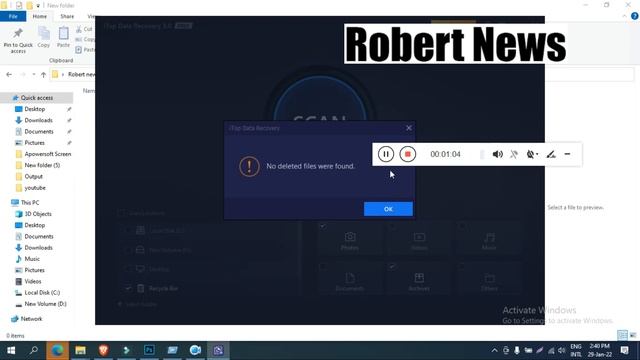This screenshot has width=640, height=360.
Task: Open the screen recorder taskbar icon
Action: point(196,350)
